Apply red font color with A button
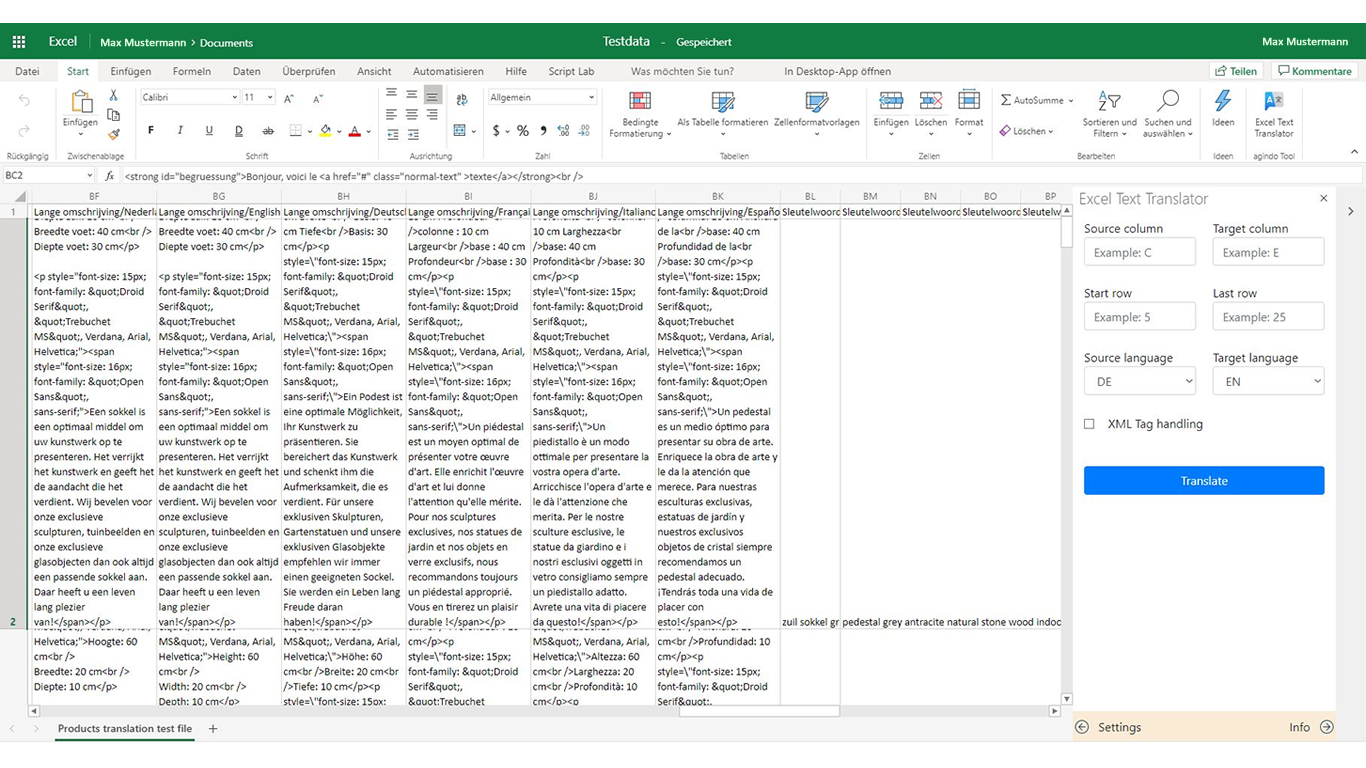This screenshot has height=768, width=1366. (354, 131)
